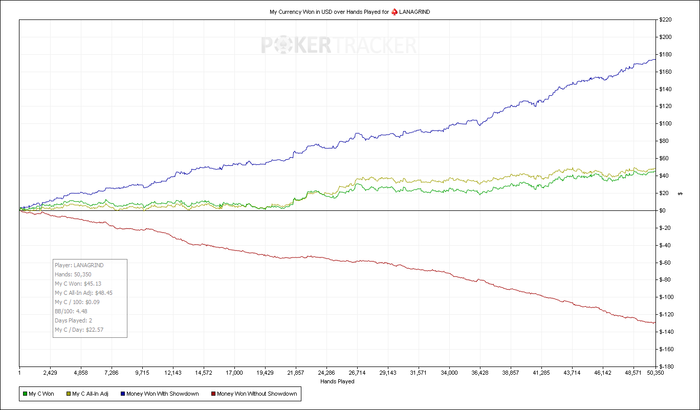Click the 34,000 x-axis tick label

449,372
